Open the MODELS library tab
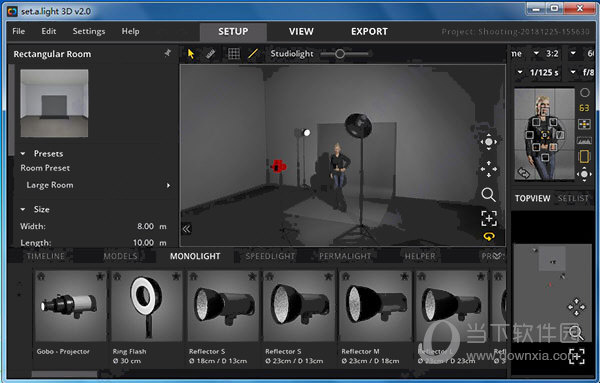600x383 pixels. coord(120,256)
